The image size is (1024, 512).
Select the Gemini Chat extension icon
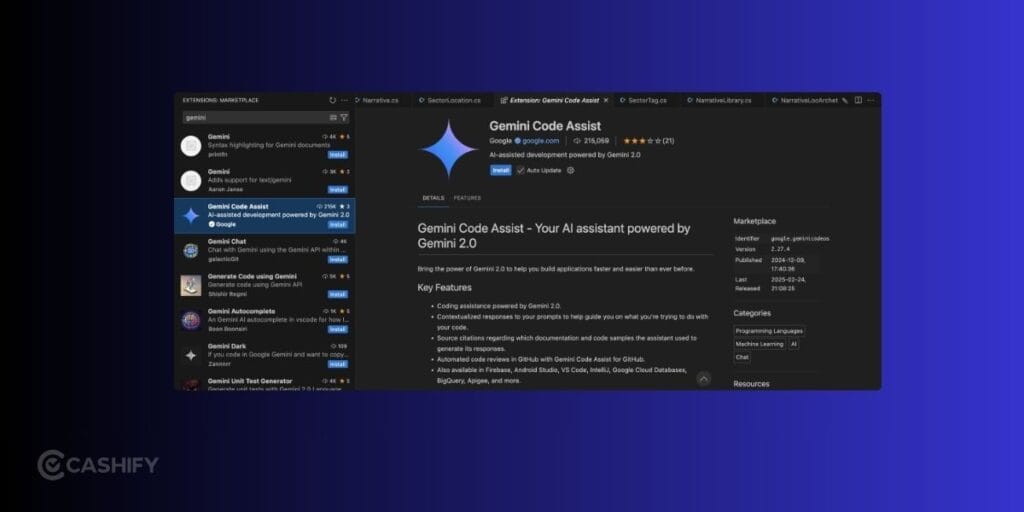click(x=191, y=251)
